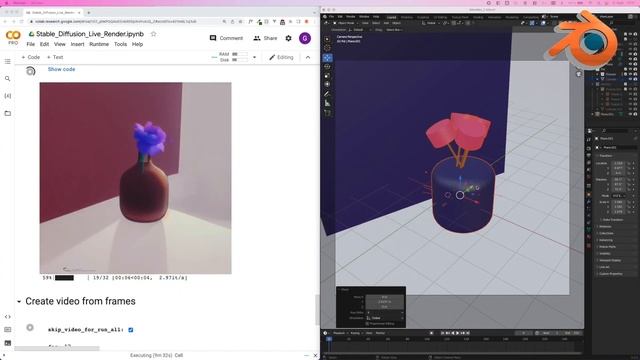The height and width of the screenshot is (360, 640).
Task: Open Tools menu in Colab
Action: pos(120,44)
